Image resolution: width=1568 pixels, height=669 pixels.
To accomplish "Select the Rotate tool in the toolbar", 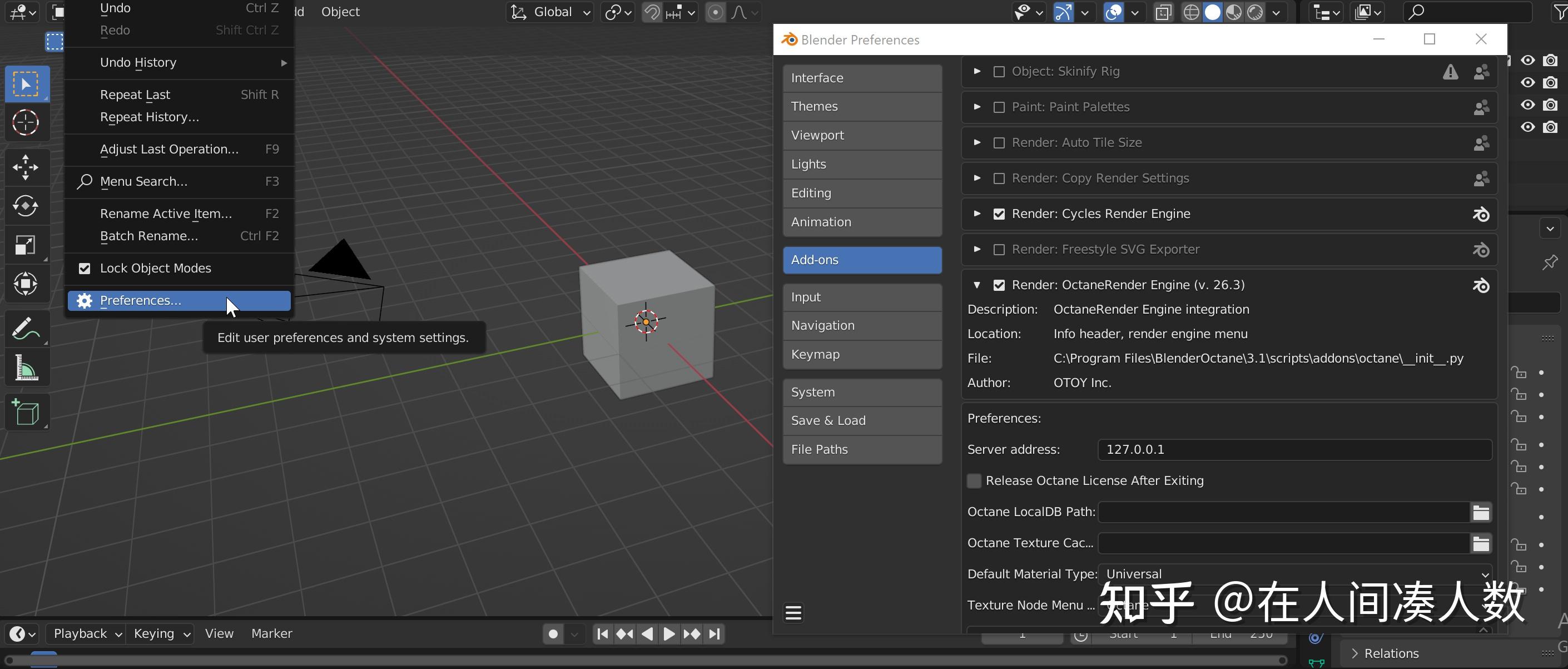I will tap(26, 206).
